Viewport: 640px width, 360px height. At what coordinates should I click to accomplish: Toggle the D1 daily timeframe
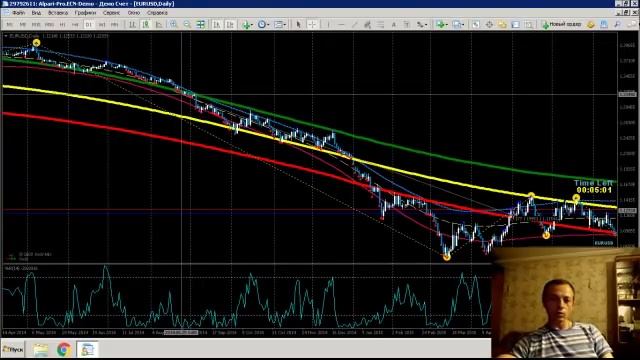coord(89,25)
